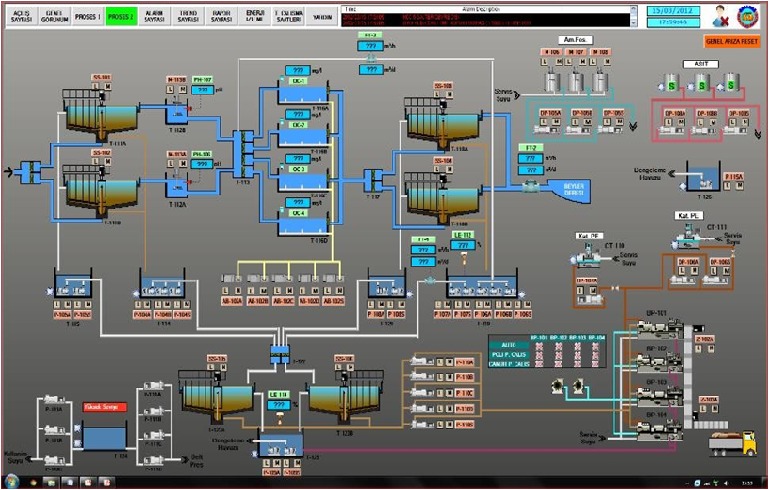Click the LIE-112 percent value field

[x=463, y=244]
